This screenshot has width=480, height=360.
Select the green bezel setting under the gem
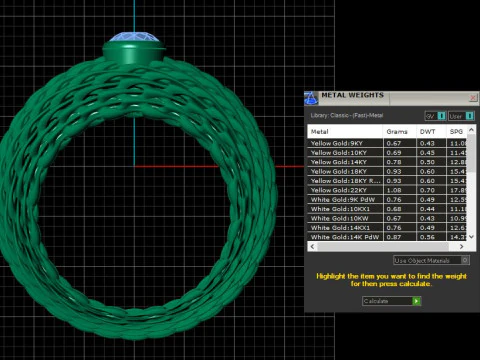click(x=134, y=53)
